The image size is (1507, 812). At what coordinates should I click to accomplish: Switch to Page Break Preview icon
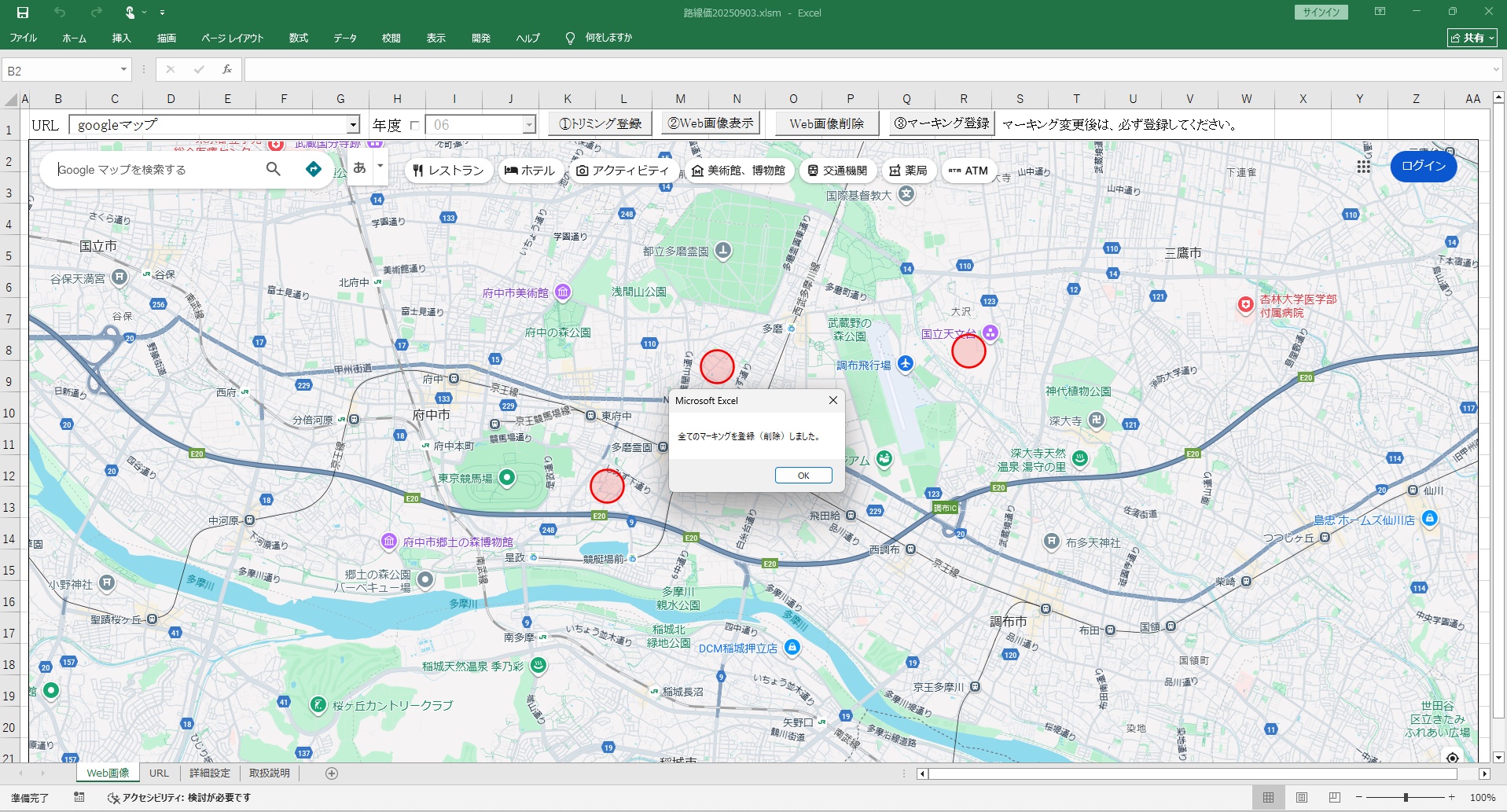1334,797
